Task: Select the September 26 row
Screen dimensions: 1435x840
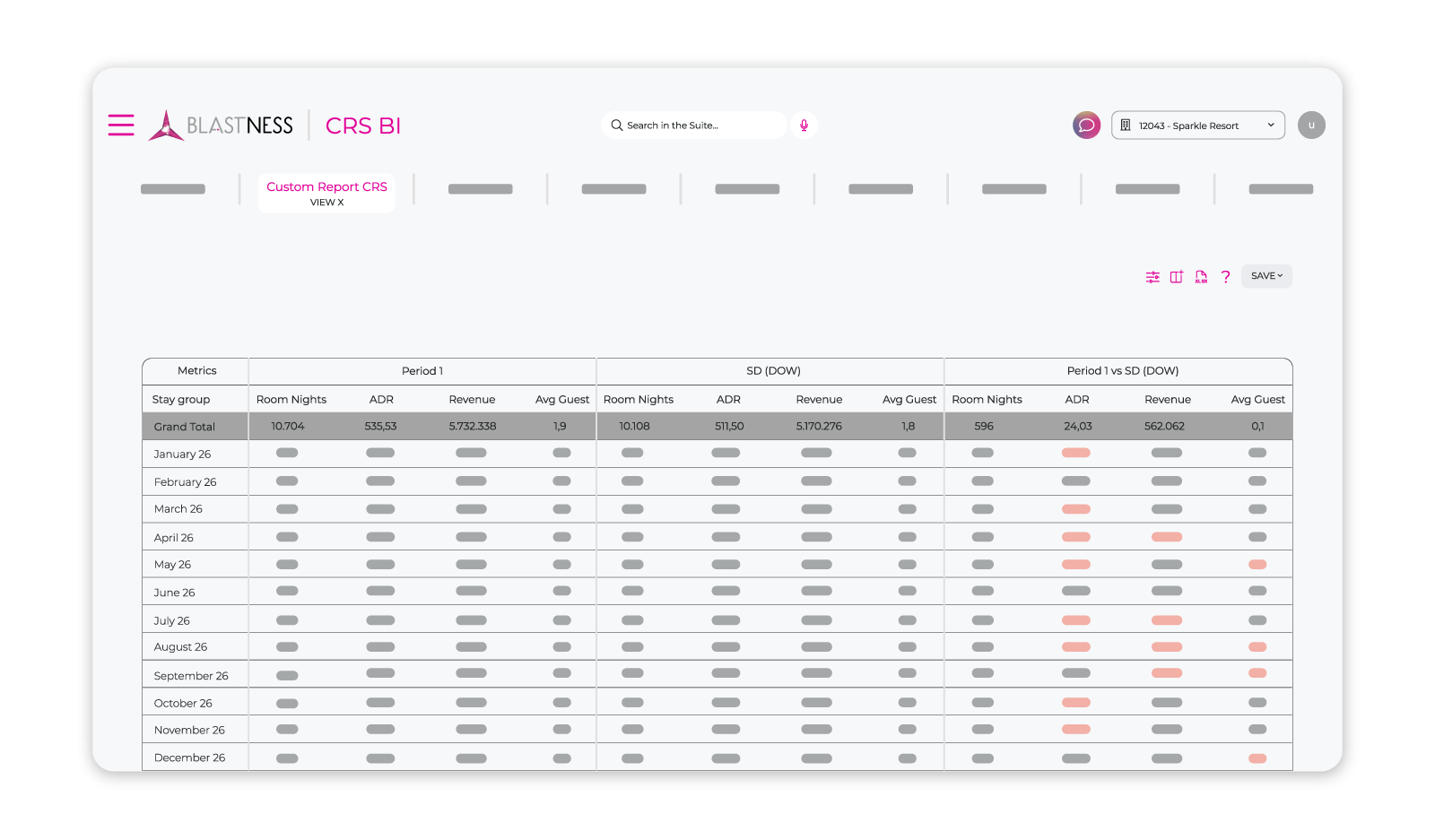Action: [x=717, y=675]
